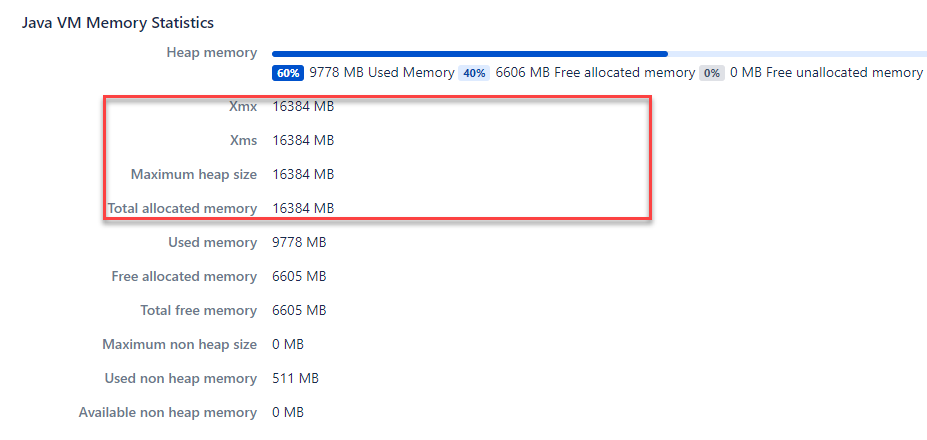Click the 0 MB Free unallocated memory legend
This screenshot has height=440, width=927.
tap(826, 73)
